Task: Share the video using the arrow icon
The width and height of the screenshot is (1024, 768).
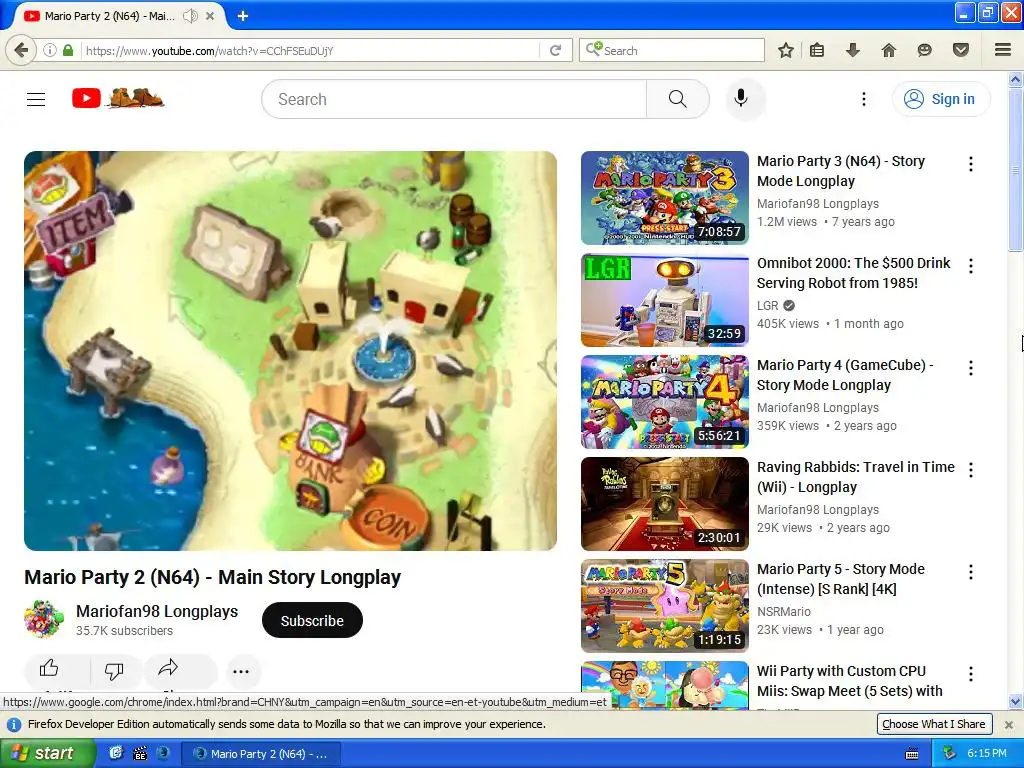Action: point(168,668)
